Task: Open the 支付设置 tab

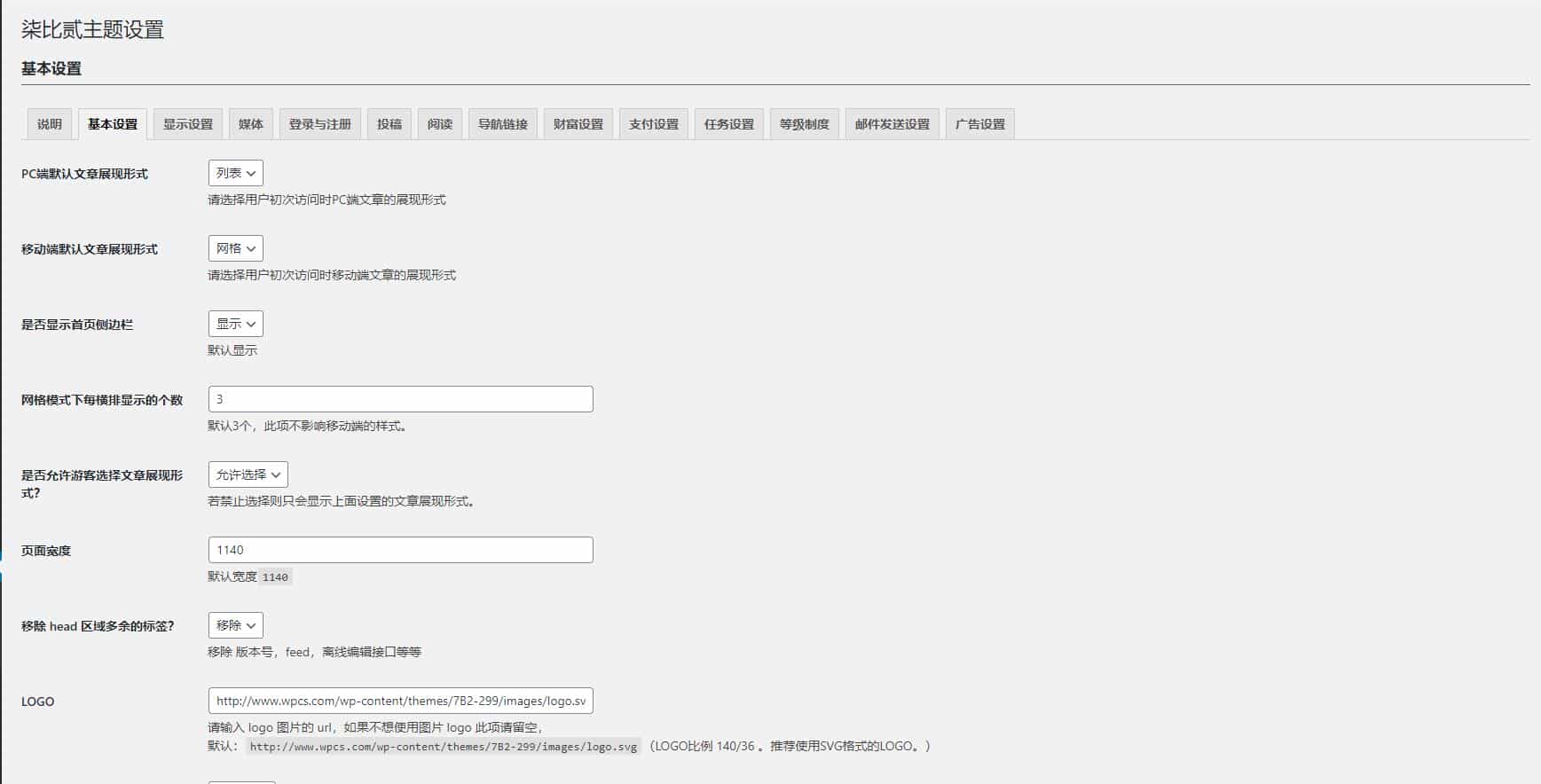Action: point(654,124)
